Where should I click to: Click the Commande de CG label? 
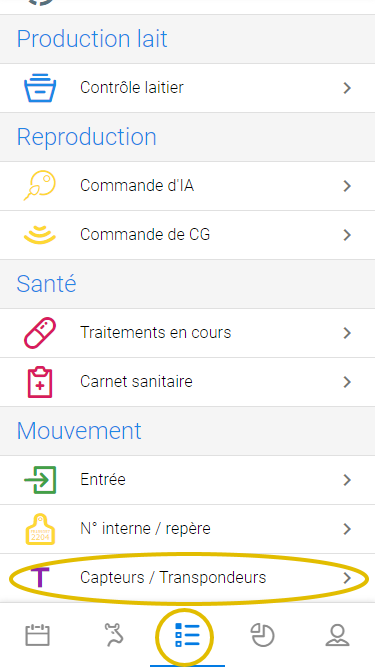(145, 235)
